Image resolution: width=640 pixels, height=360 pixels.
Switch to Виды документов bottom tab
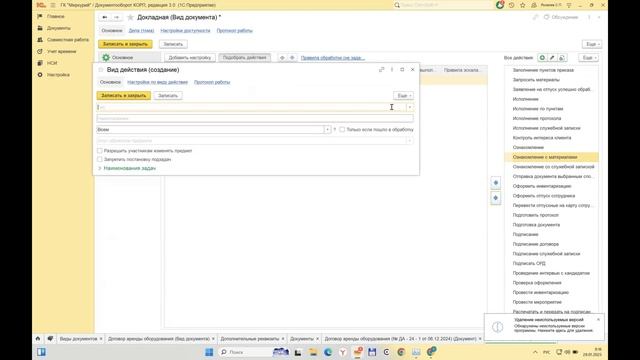[x=78, y=339]
